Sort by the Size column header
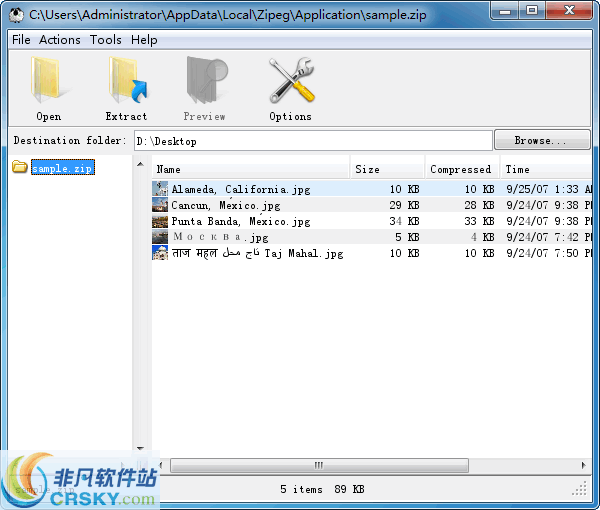 tap(387, 169)
